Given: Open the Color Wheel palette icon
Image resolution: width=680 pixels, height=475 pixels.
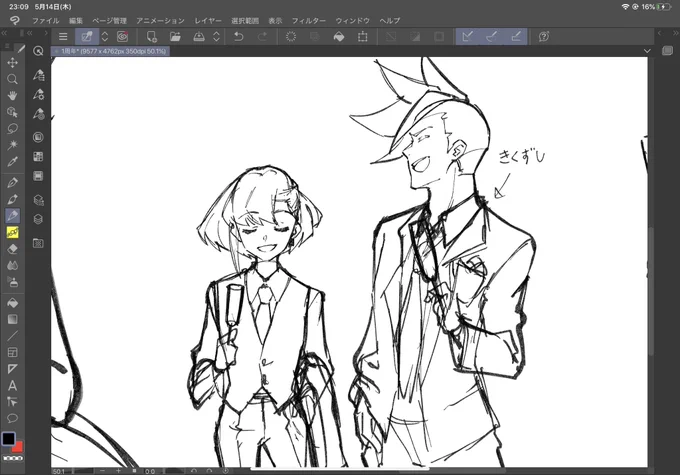Looking at the screenshot, I should coord(38,137).
